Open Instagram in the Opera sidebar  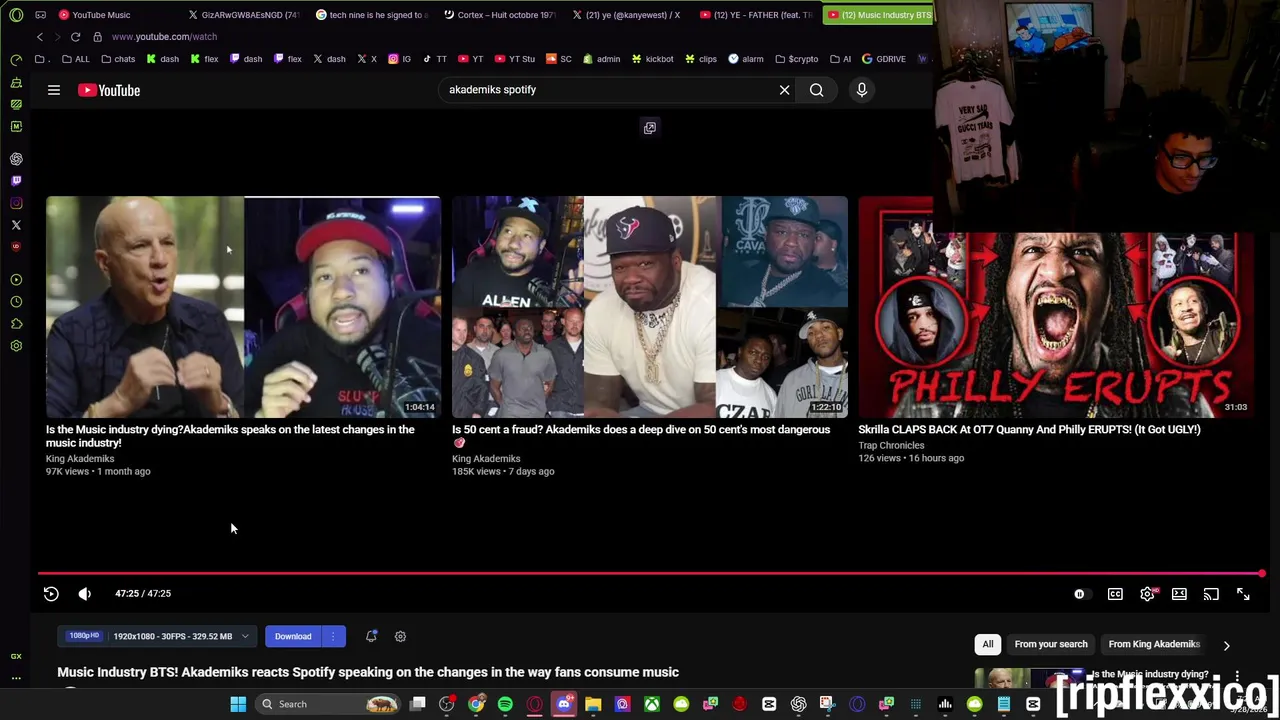(16, 203)
